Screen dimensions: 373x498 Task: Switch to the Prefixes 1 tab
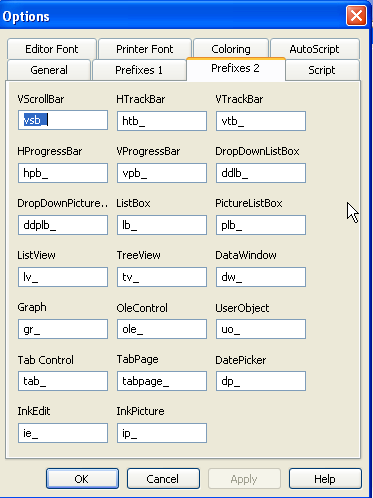point(139,70)
